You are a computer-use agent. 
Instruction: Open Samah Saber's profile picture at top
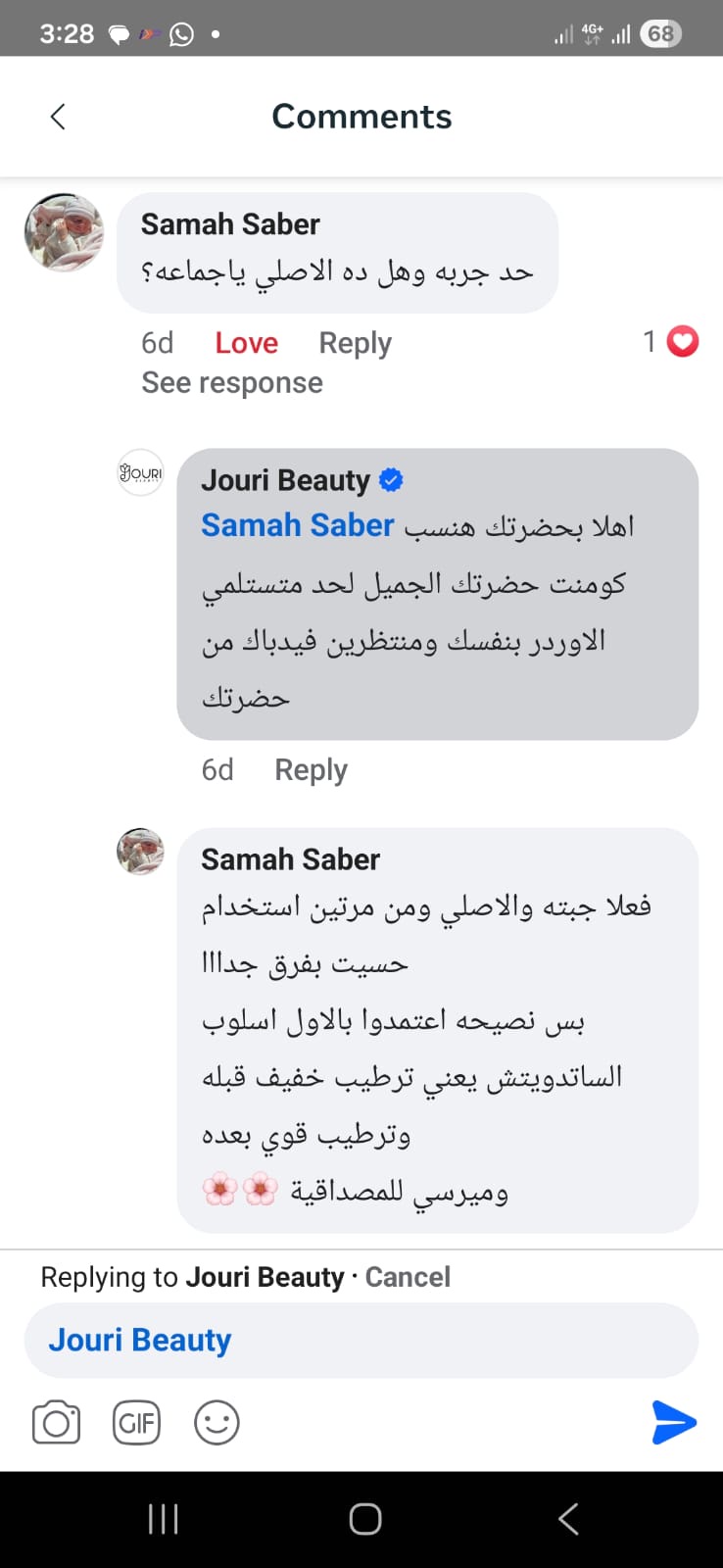point(64,232)
